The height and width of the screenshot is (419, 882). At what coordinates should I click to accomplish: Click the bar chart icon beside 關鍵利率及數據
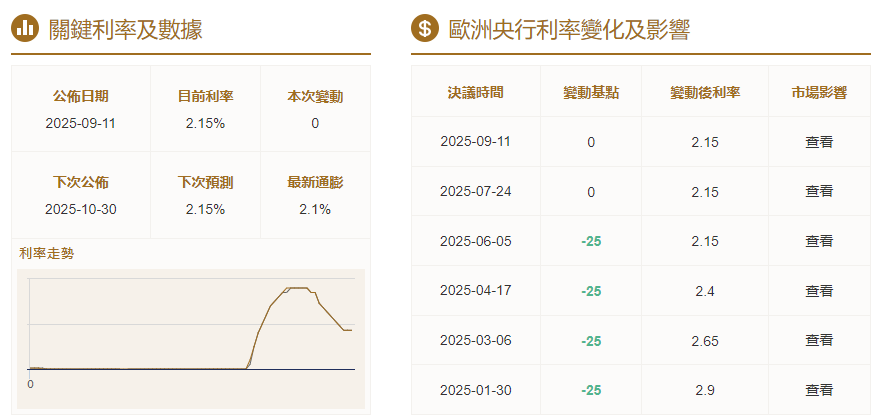click(x=25, y=29)
